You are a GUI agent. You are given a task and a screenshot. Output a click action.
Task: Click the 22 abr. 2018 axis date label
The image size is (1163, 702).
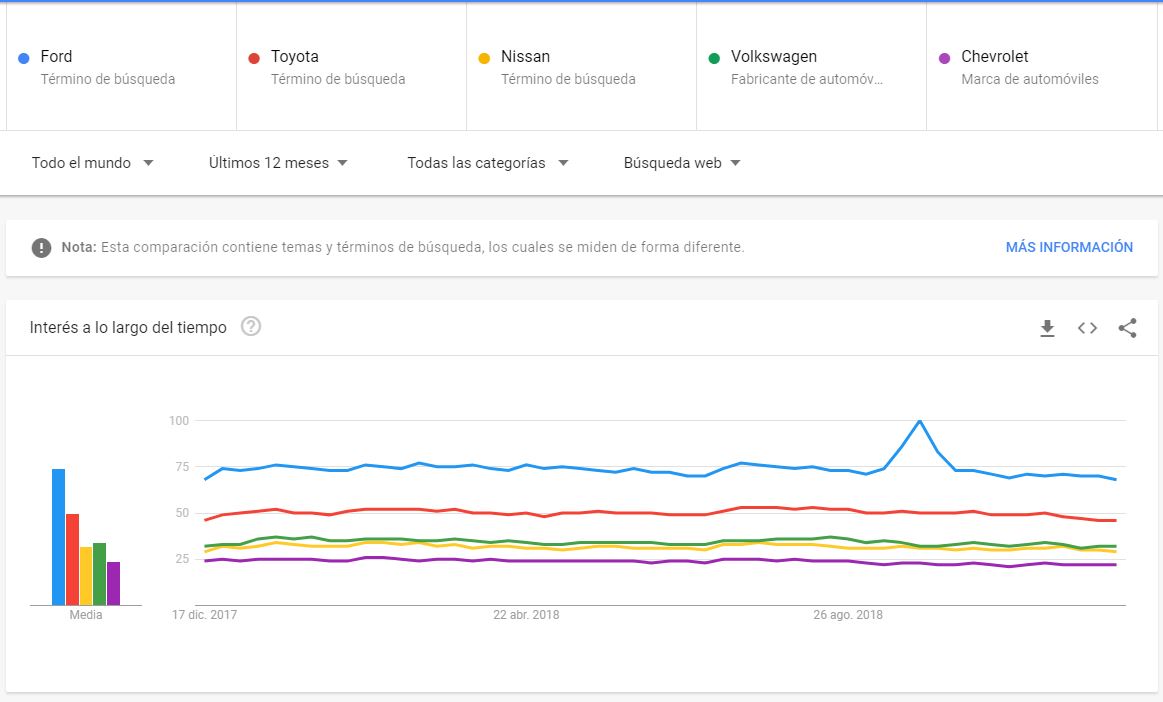click(526, 615)
